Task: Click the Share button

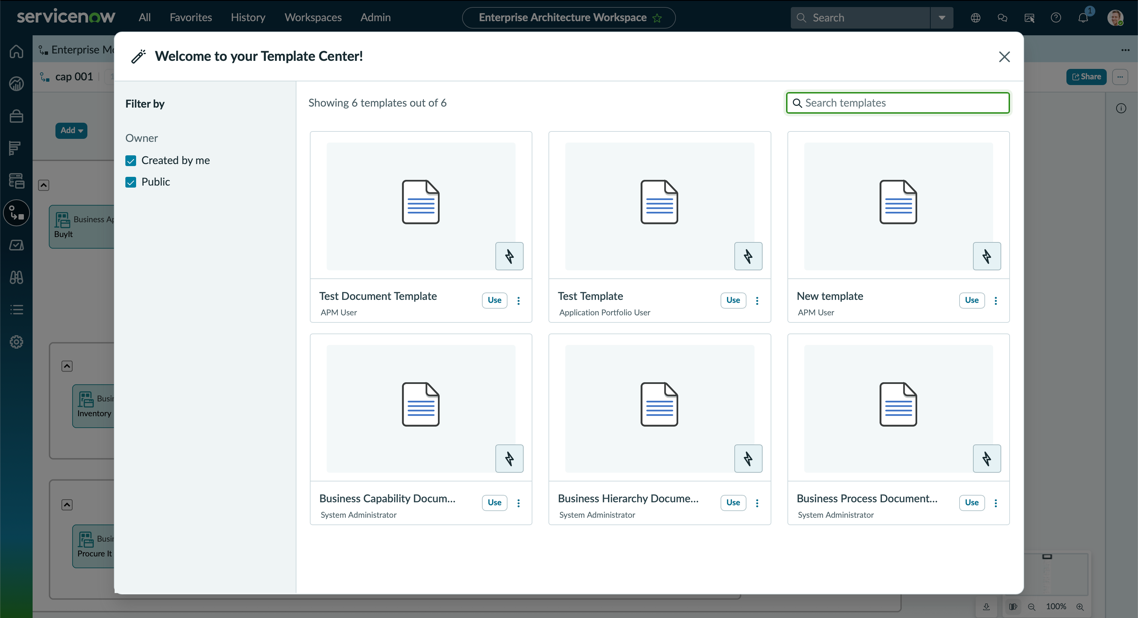Action: coord(1086,77)
